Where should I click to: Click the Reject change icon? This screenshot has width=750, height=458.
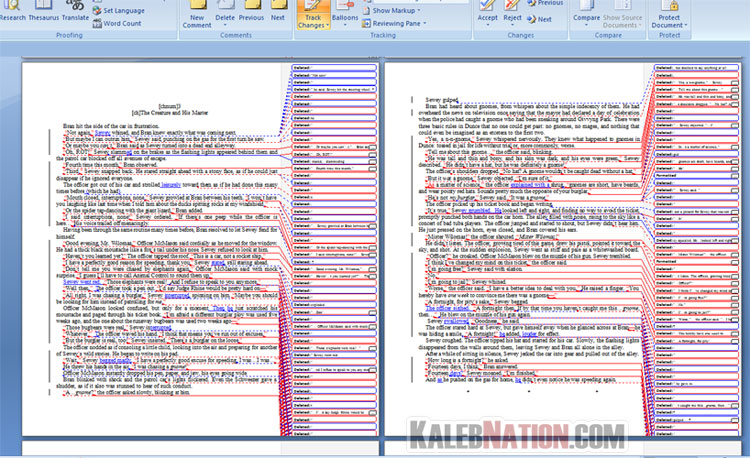(512, 7)
